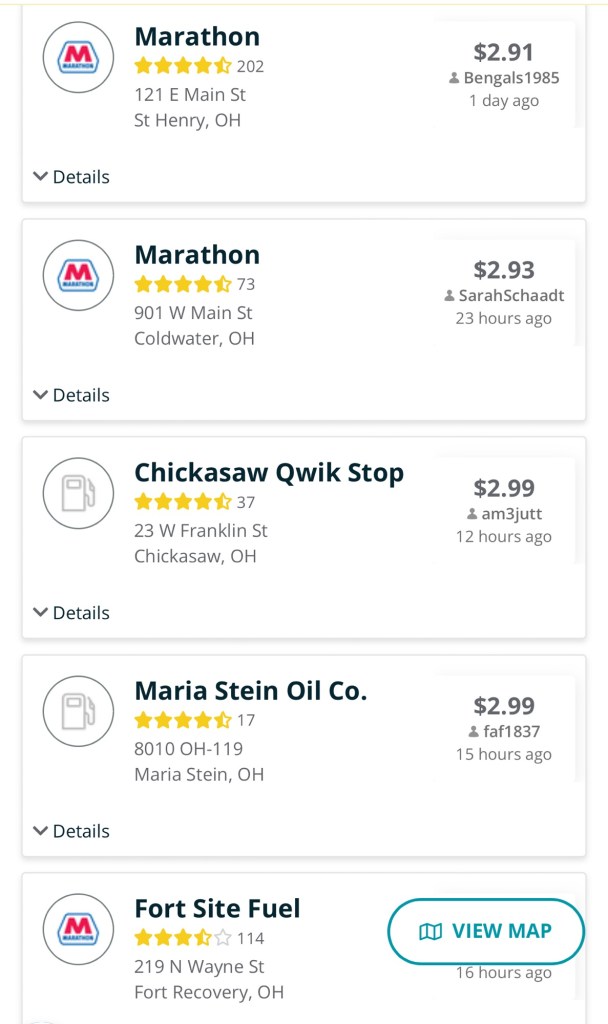Click the gas pump icon for Maria Stein Oil
This screenshot has height=1024, width=608.
(x=78, y=712)
